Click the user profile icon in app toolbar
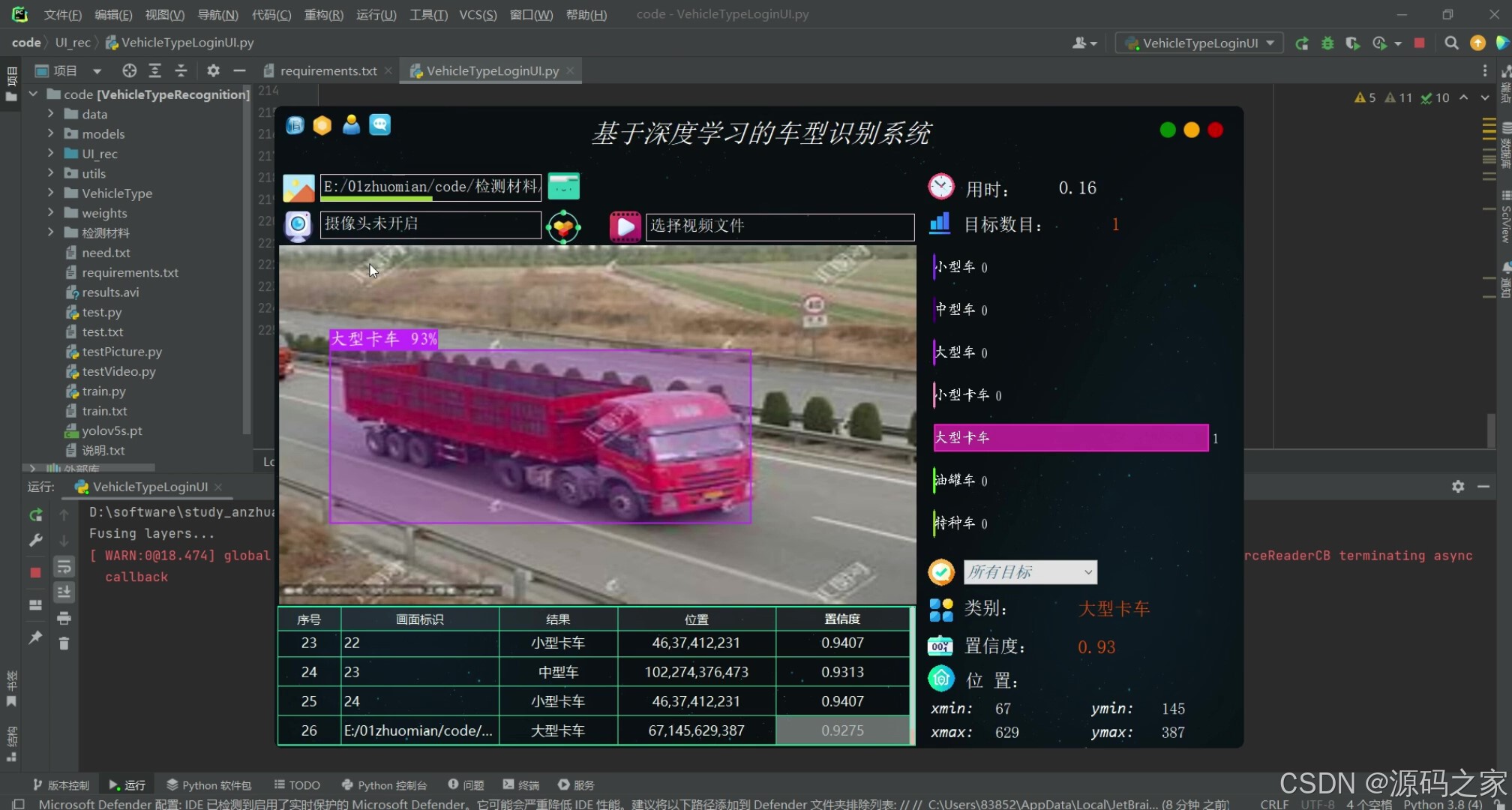Viewport: 1512px width, 810px height. (351, 125)
